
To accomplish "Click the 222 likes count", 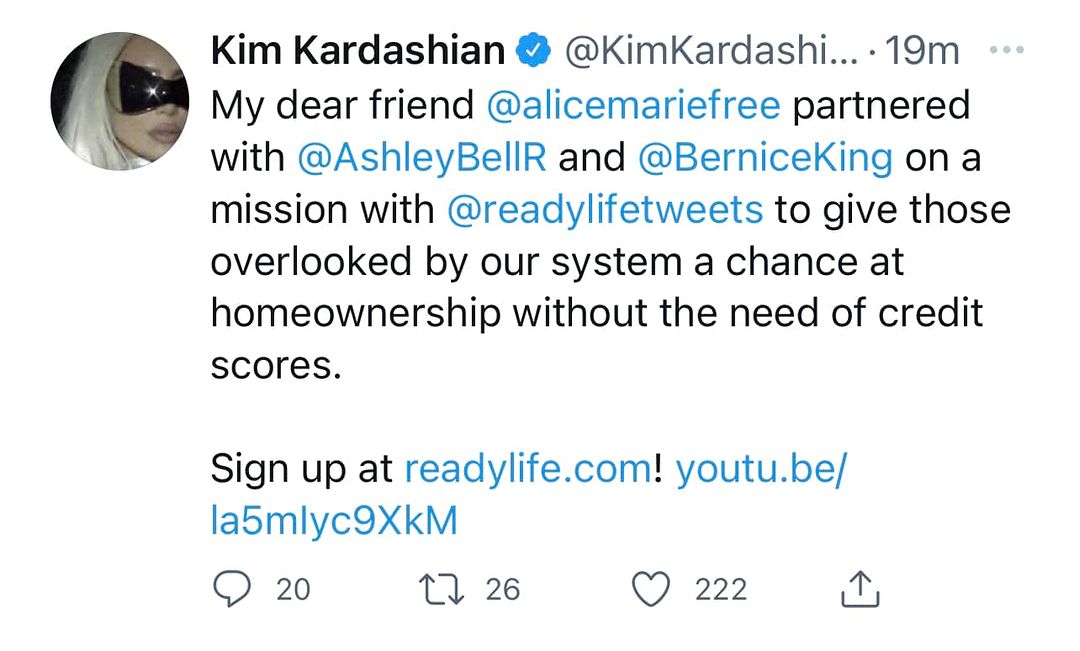I will [721, 590].
